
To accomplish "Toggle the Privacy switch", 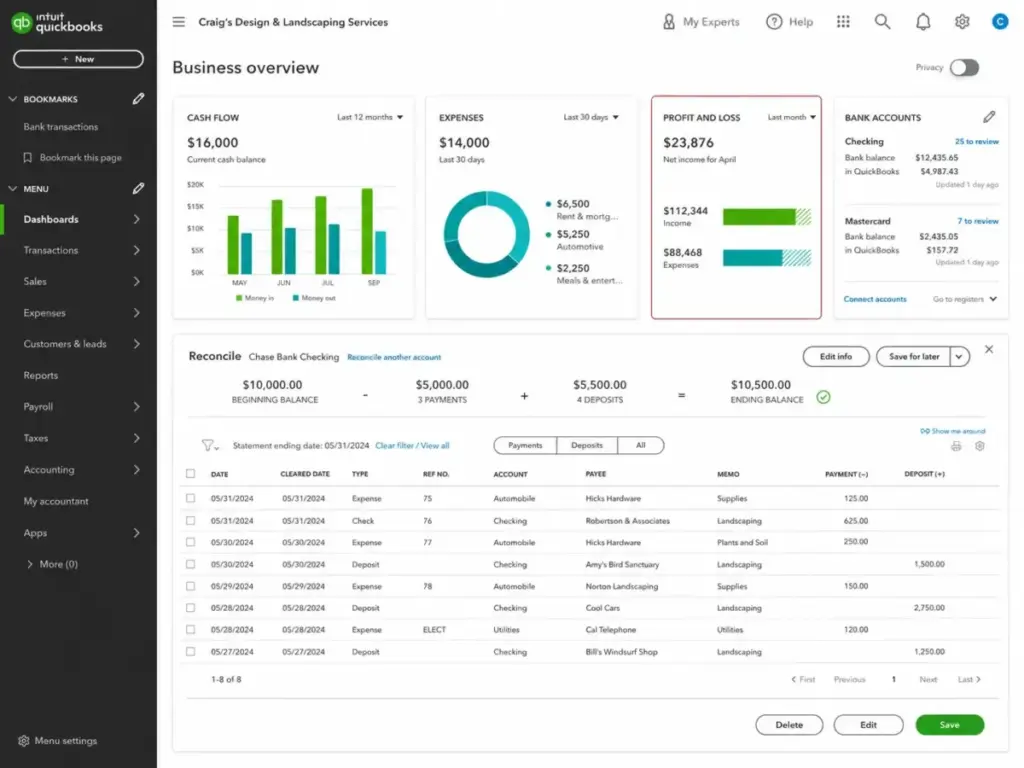I will (964, 67).
